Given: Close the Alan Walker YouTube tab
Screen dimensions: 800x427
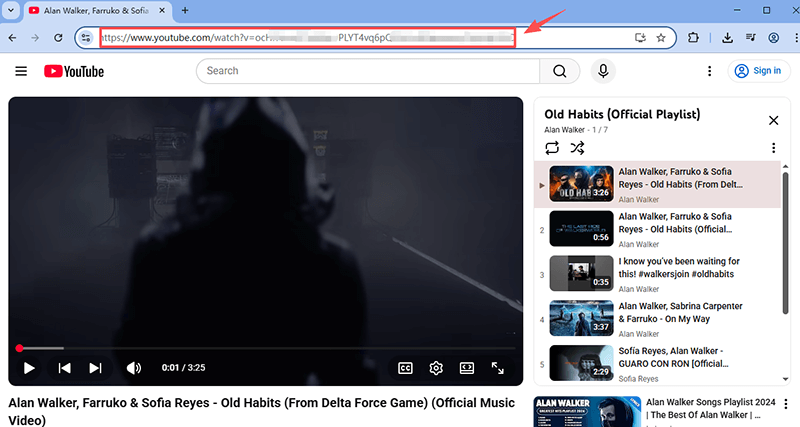Looking at the screenshot, I should click(x=162, y=10).
